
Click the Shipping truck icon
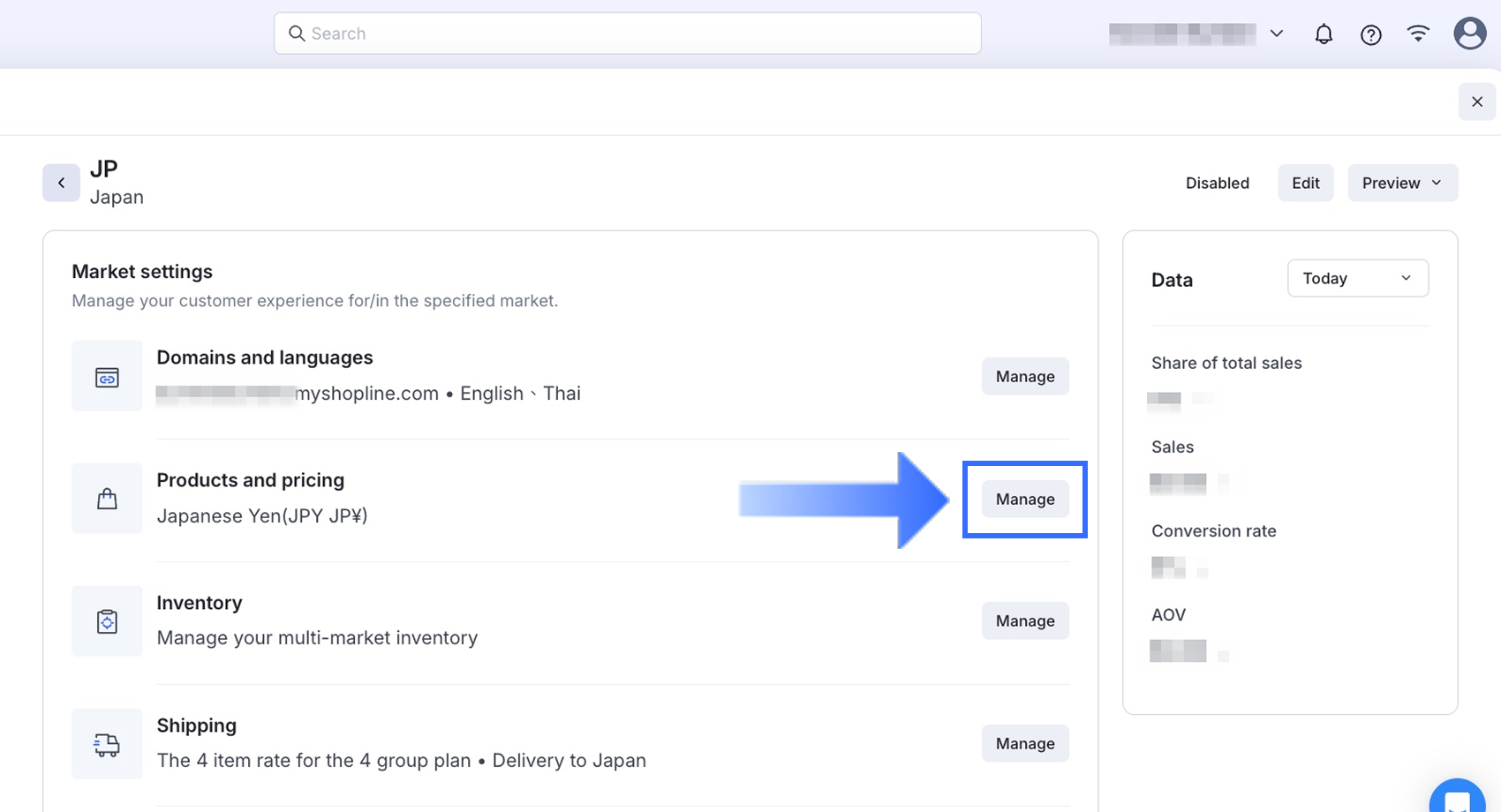[107, 744]
